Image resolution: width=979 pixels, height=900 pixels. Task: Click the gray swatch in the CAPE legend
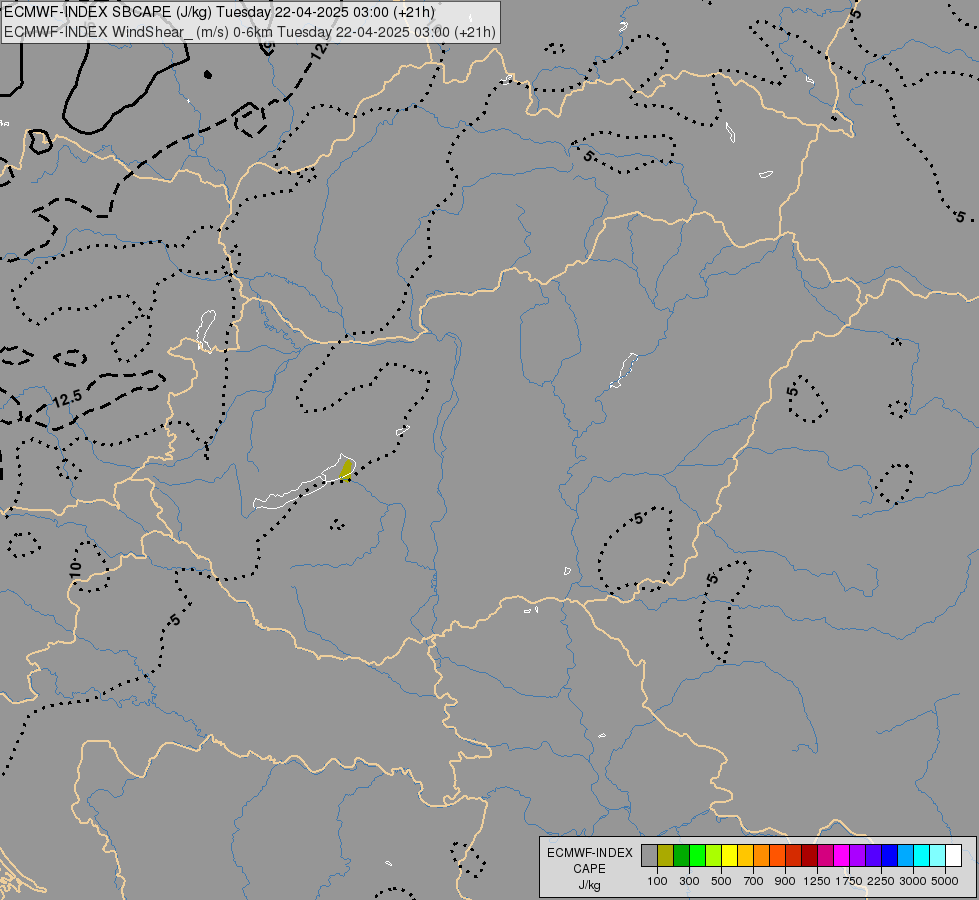click(649, 856)
